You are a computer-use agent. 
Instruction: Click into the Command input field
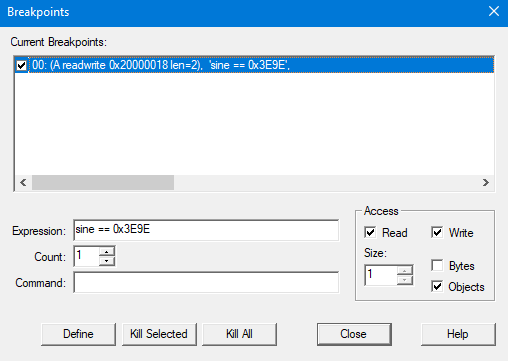tap(206, 282)
